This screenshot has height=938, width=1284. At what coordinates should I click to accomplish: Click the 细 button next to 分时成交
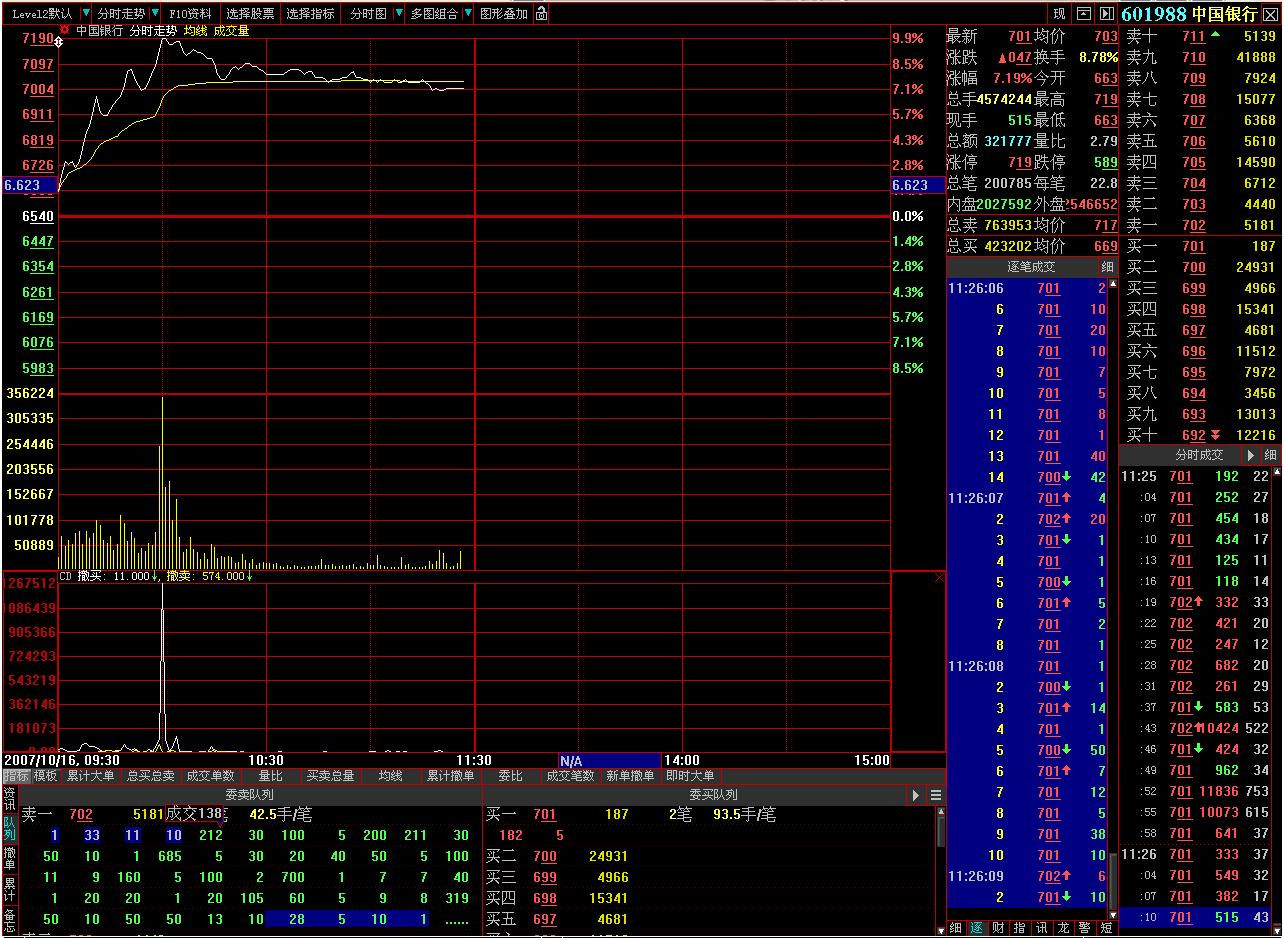point(1270,455)
